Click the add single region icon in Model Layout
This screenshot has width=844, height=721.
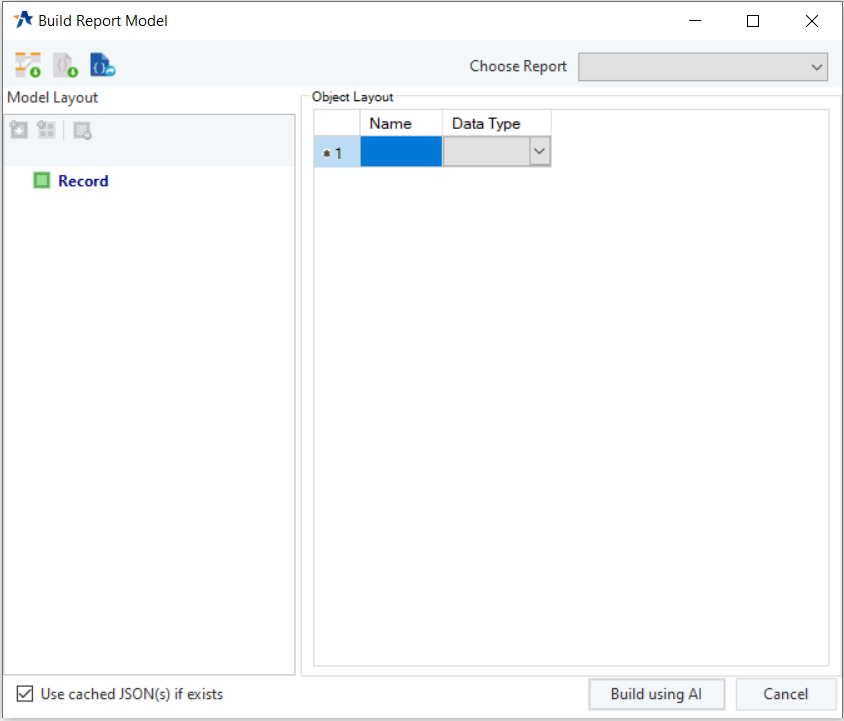click(x=19, y=130)
